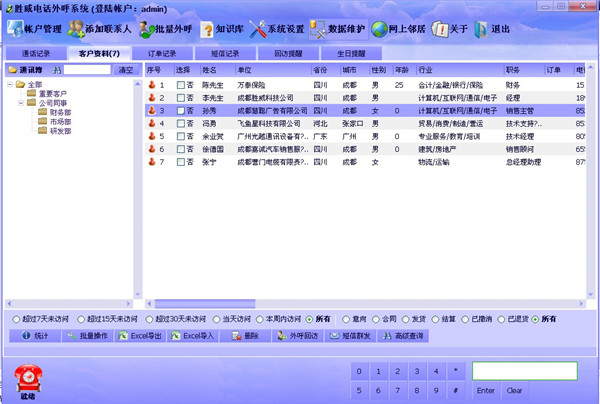Click the phone number input field
Image resolution: width=600 pixels, height=404 pixels.
point(524,371)
